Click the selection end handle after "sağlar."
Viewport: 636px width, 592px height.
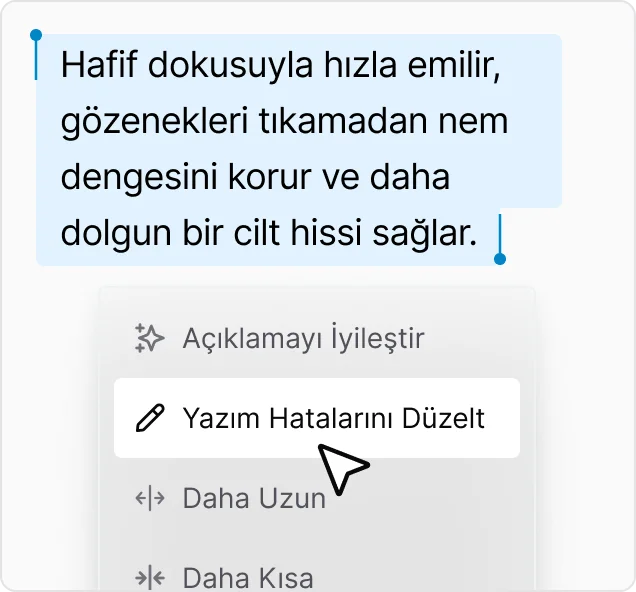pos(500,257)
